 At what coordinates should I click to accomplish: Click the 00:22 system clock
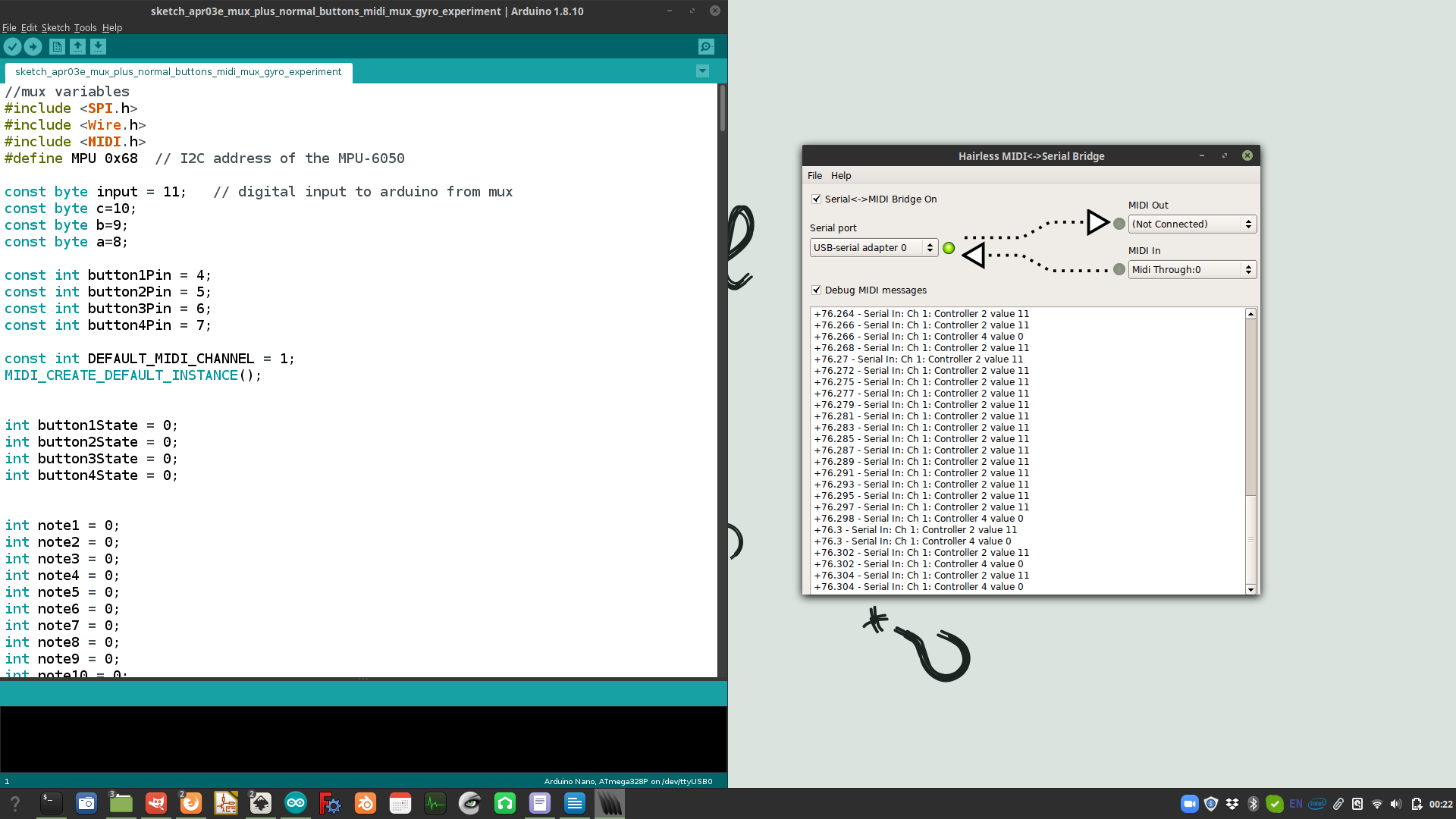point(1441,804)
